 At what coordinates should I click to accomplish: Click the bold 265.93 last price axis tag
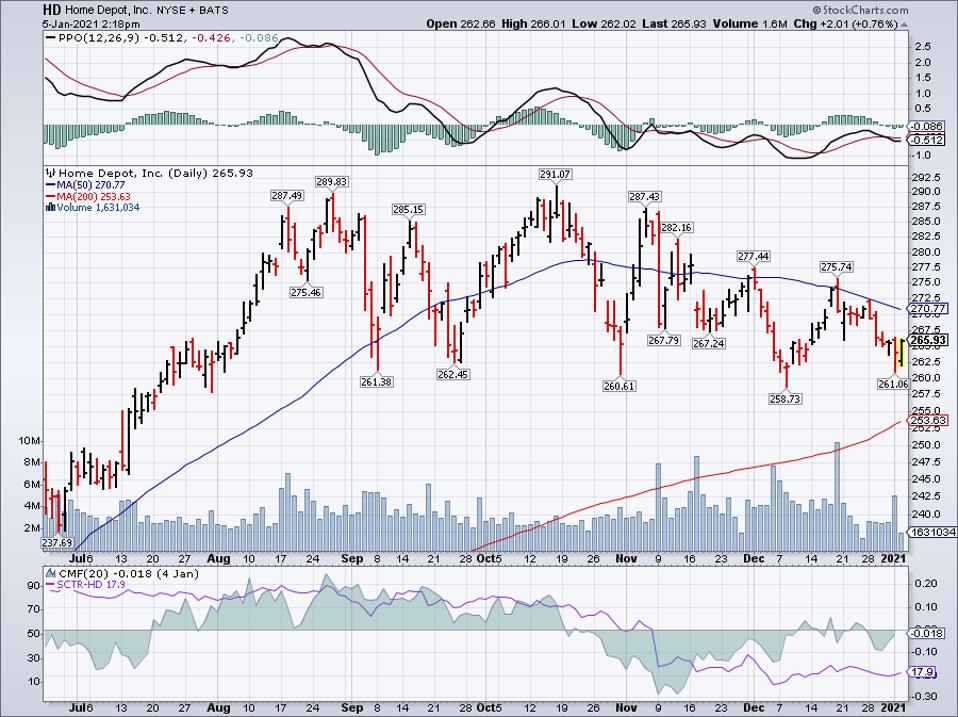click(x=929, y=340)
